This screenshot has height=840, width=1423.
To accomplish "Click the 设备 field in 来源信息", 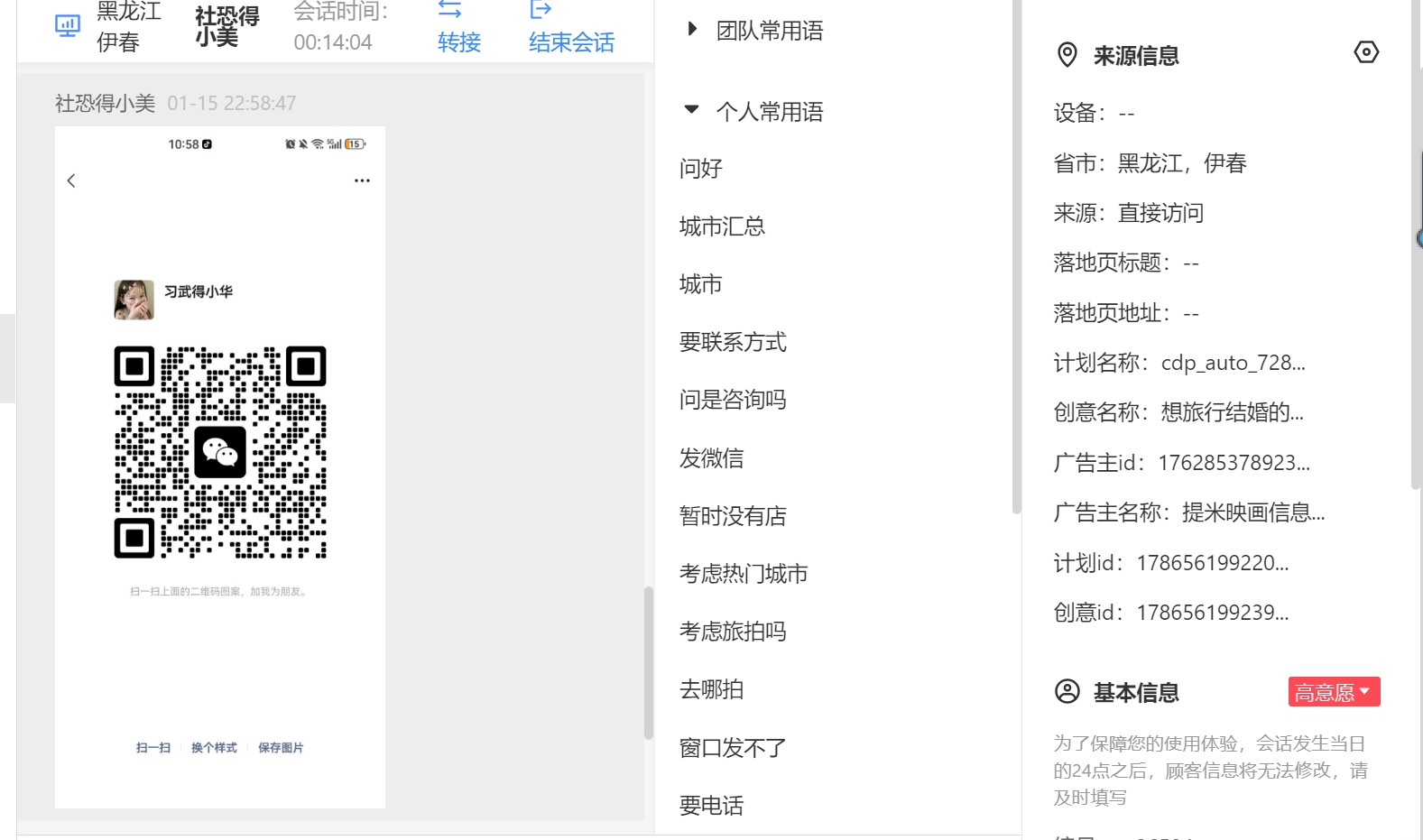I will pos(1095,114).
